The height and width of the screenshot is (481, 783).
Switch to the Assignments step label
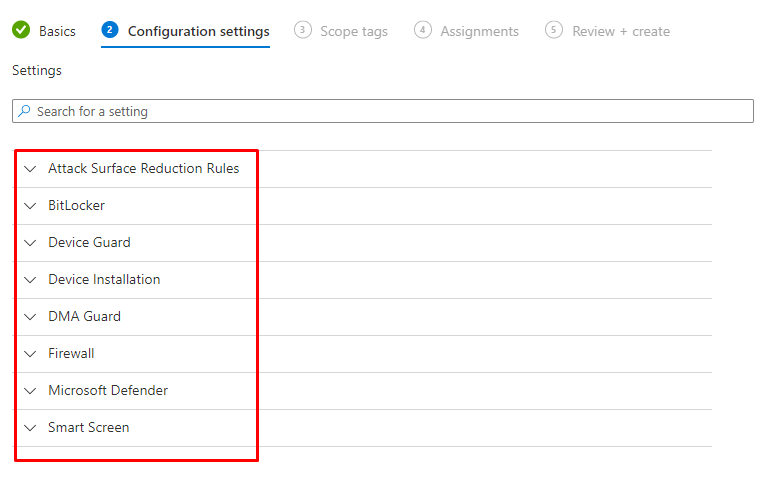point(480,31)
